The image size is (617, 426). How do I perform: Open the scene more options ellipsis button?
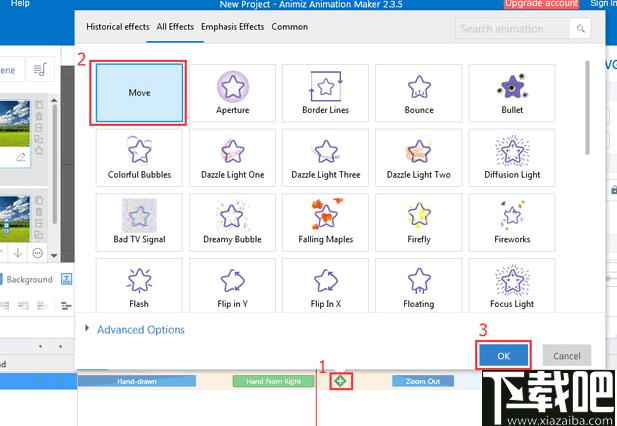[x=37, y=253]
